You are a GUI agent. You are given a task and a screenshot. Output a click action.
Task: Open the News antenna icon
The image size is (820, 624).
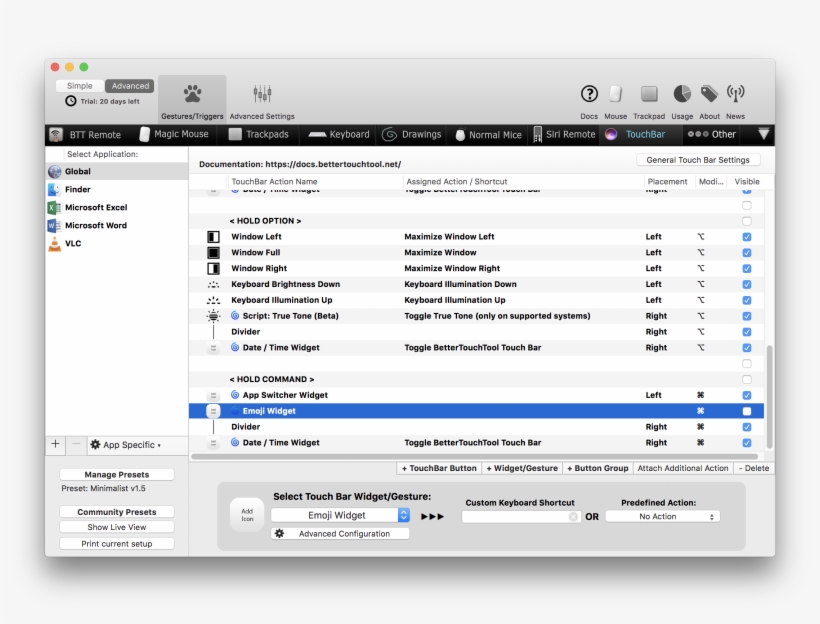coord(736,94)
